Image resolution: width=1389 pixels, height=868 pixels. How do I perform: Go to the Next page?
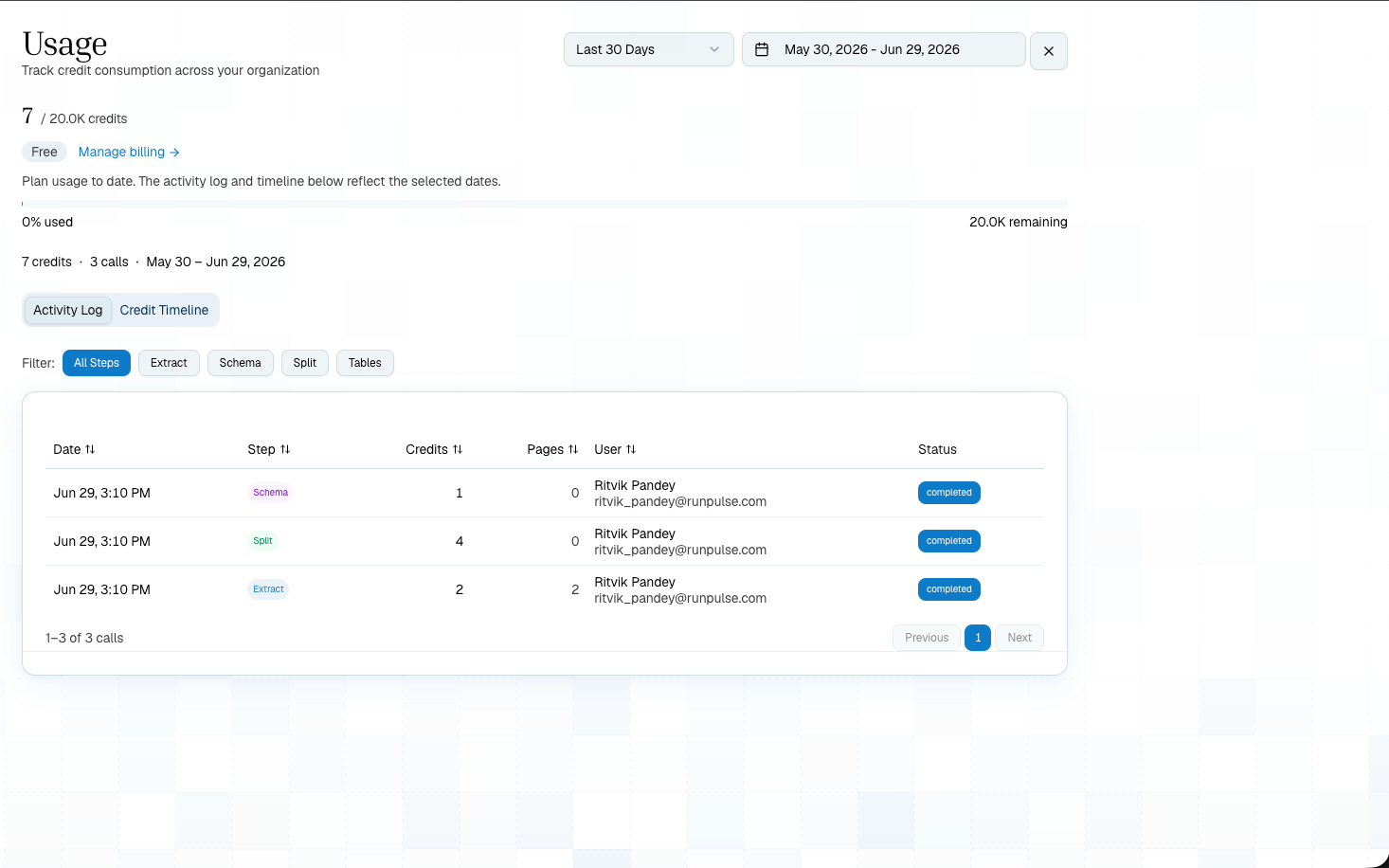[x=1019, y=638]
